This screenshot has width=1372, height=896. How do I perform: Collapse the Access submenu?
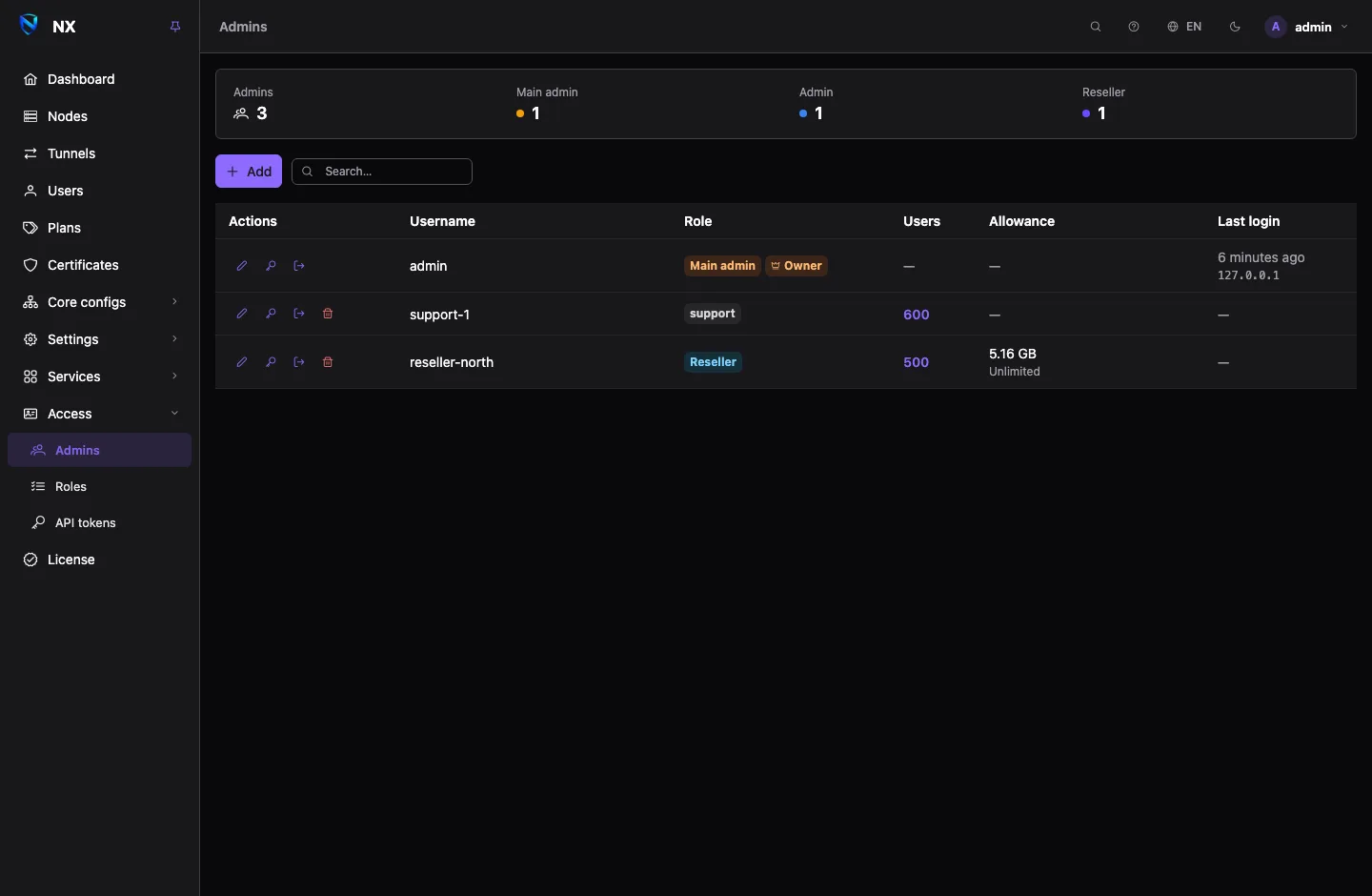click(x=99, y=414)
